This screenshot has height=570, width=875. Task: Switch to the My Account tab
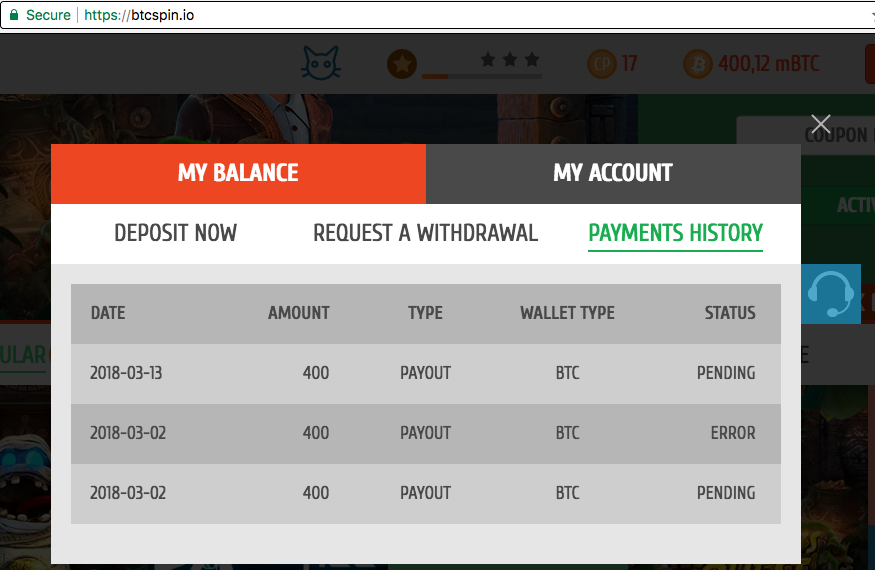coord(613,174)
